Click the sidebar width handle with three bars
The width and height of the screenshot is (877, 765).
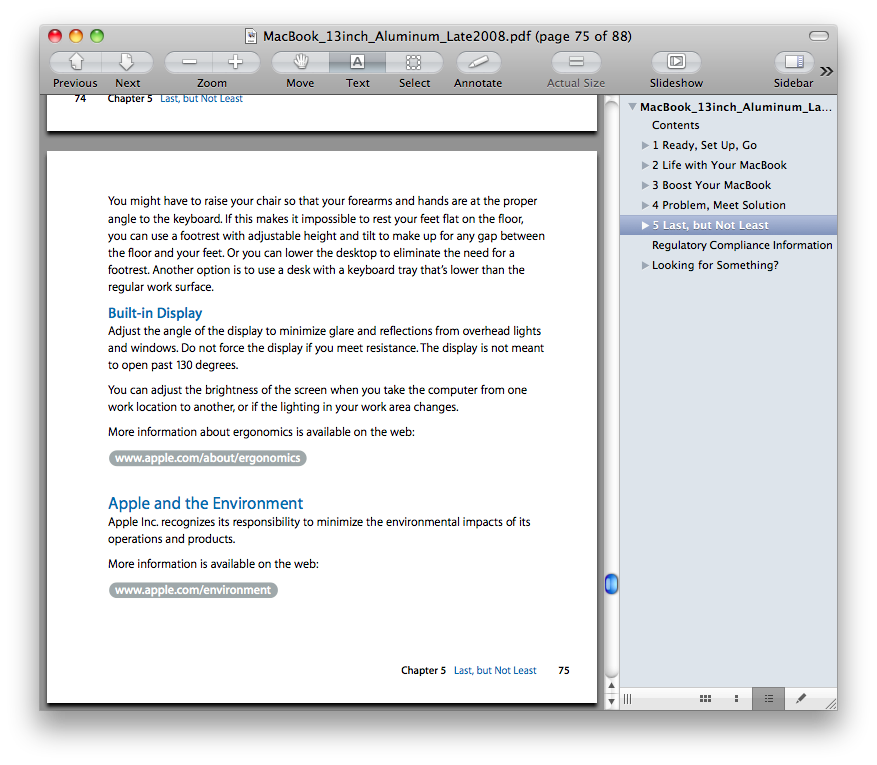628,699
